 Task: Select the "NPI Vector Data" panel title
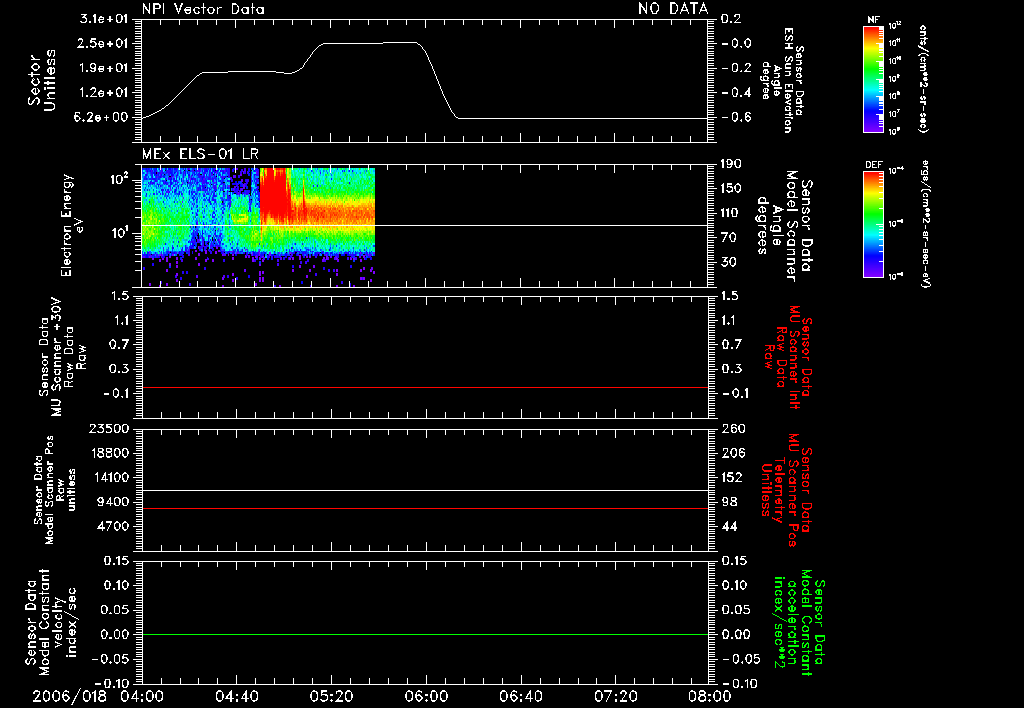click(x=203, y=9)
